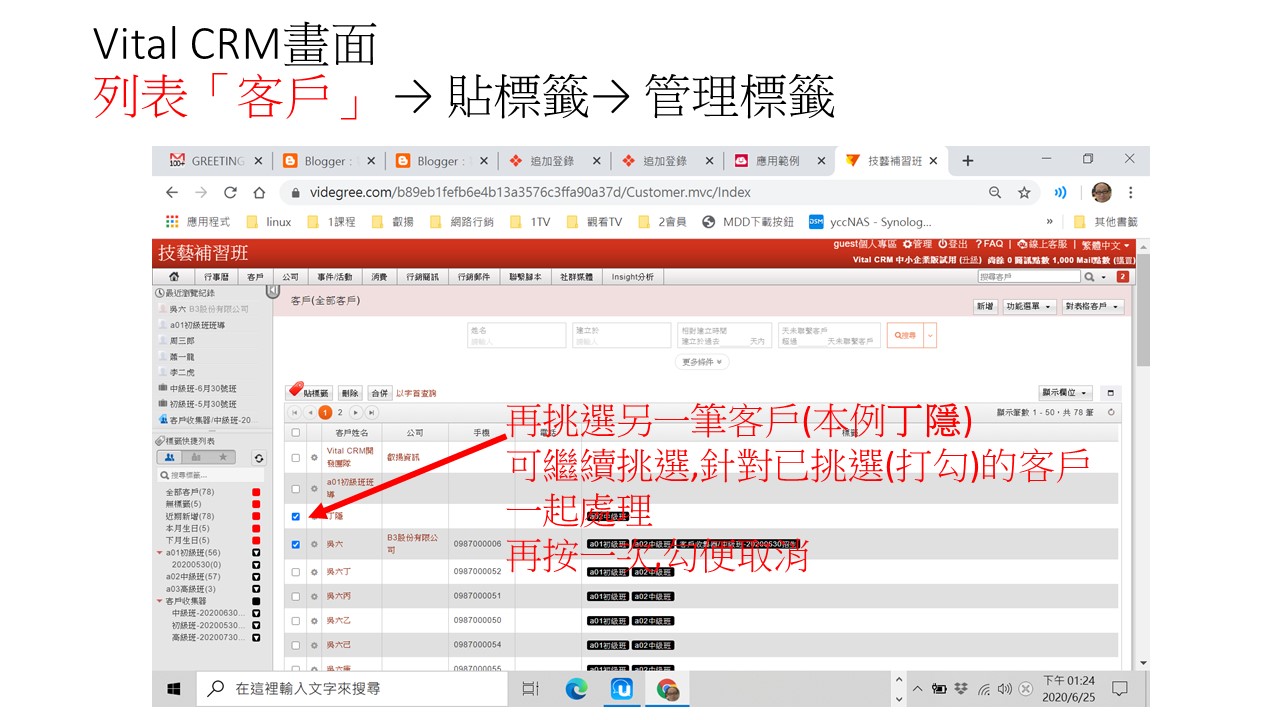Open Chrome menu three dots
Screen dimensions: 1280x720
tap(1131, 192)
